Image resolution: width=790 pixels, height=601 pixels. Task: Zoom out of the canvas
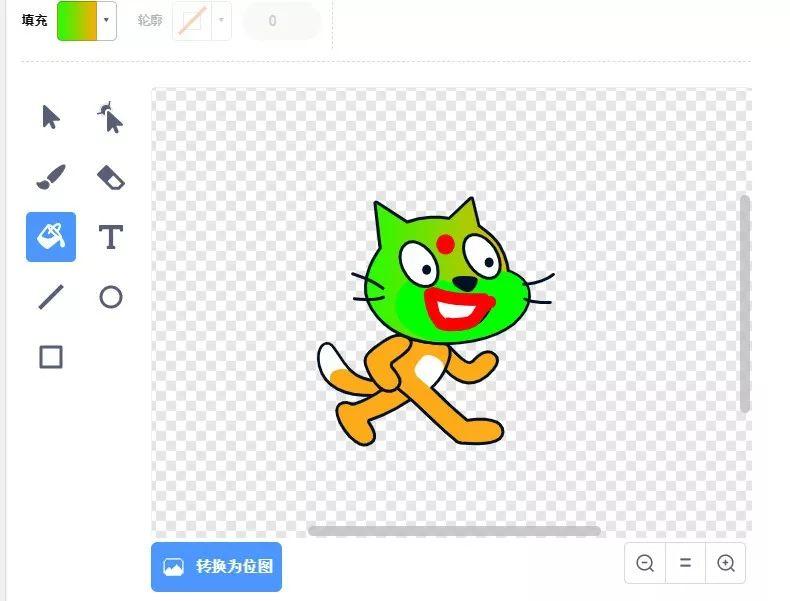645,563
